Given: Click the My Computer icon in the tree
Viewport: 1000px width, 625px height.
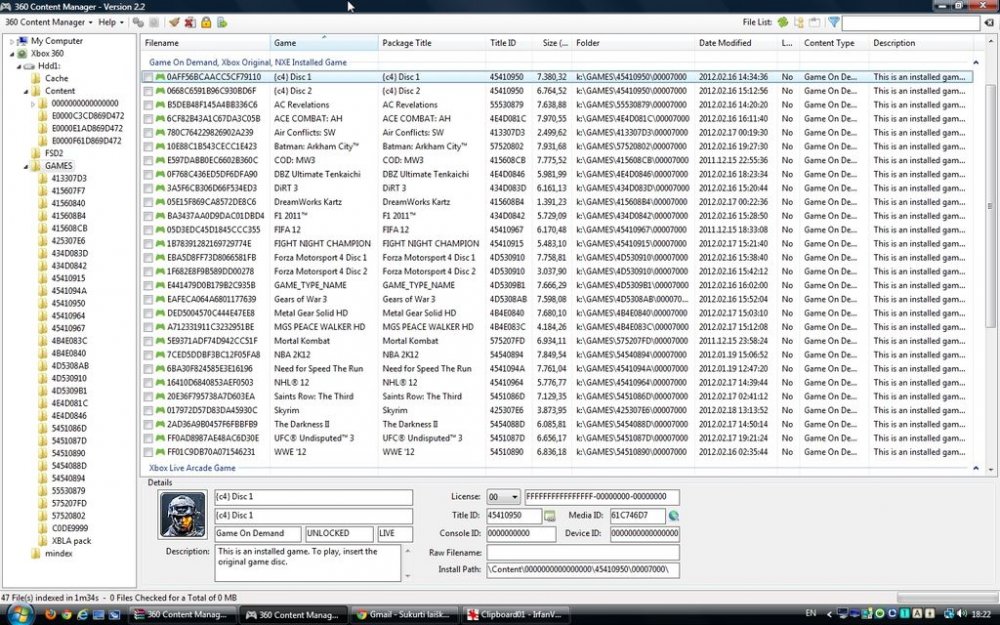Looking at the screenshot, I should click(x=23, y=41).
